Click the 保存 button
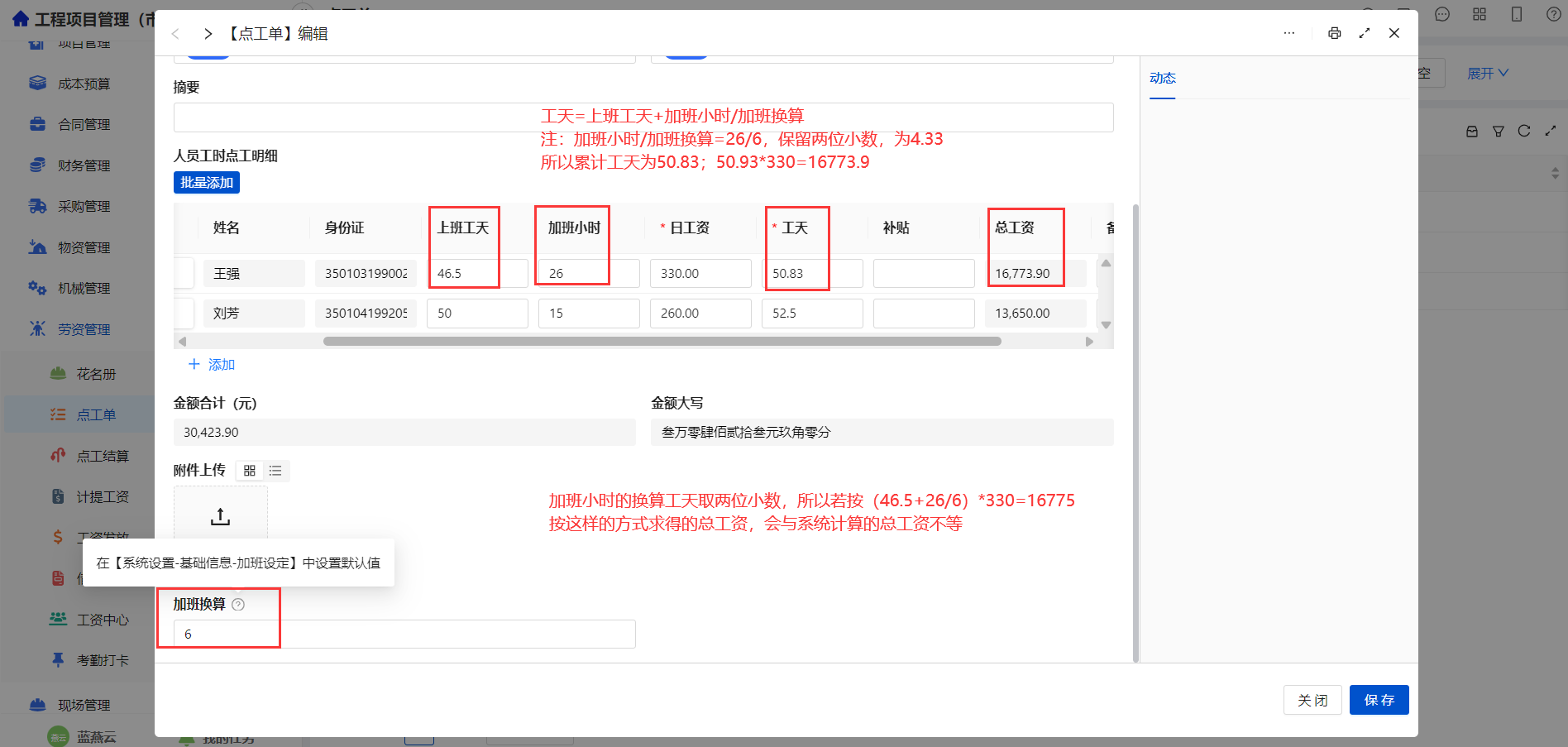Viewport: 1568px width, 747px height. [1379, 700]
